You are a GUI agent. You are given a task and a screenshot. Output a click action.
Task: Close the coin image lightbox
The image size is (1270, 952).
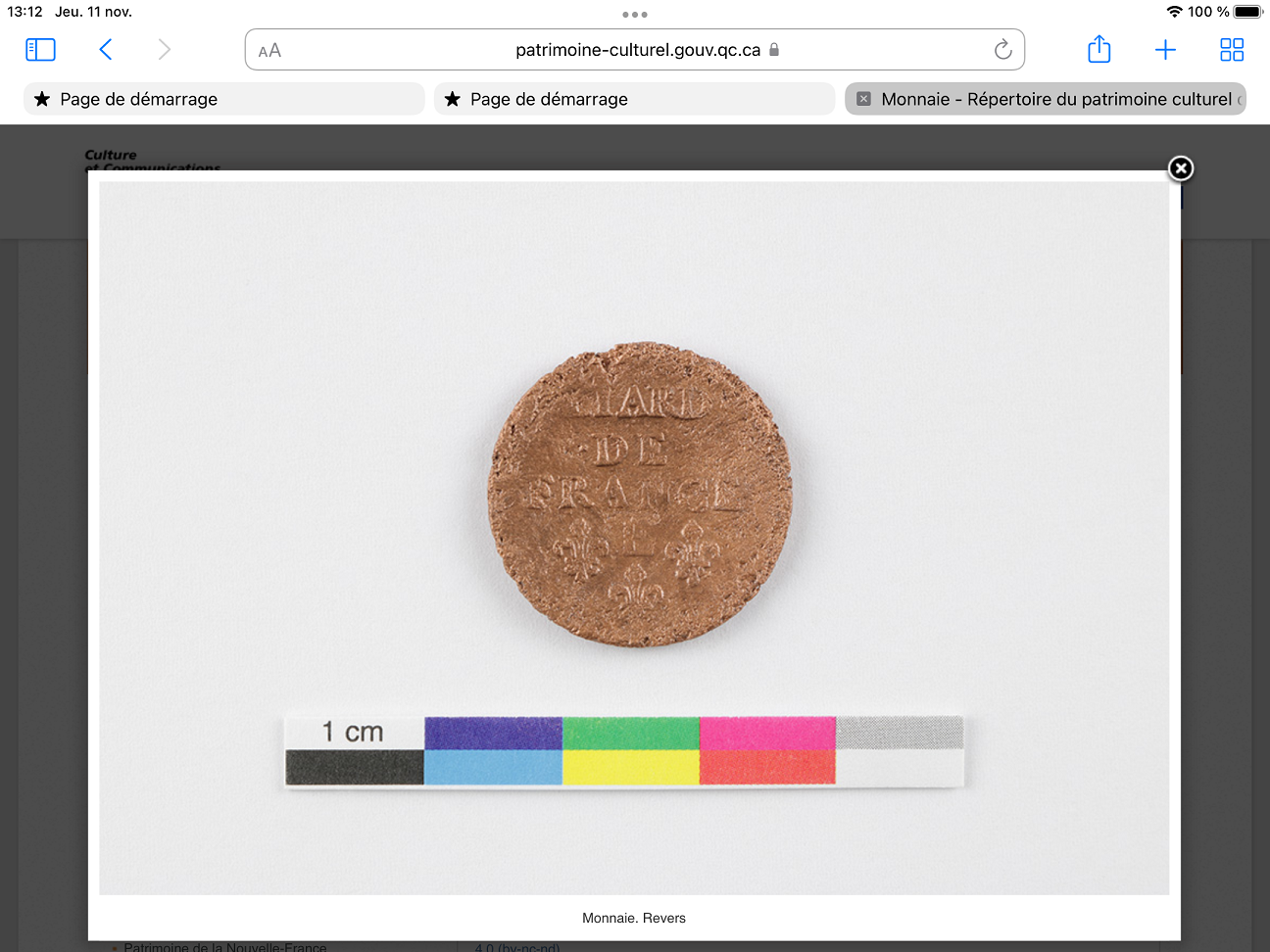coord(1181,168)
